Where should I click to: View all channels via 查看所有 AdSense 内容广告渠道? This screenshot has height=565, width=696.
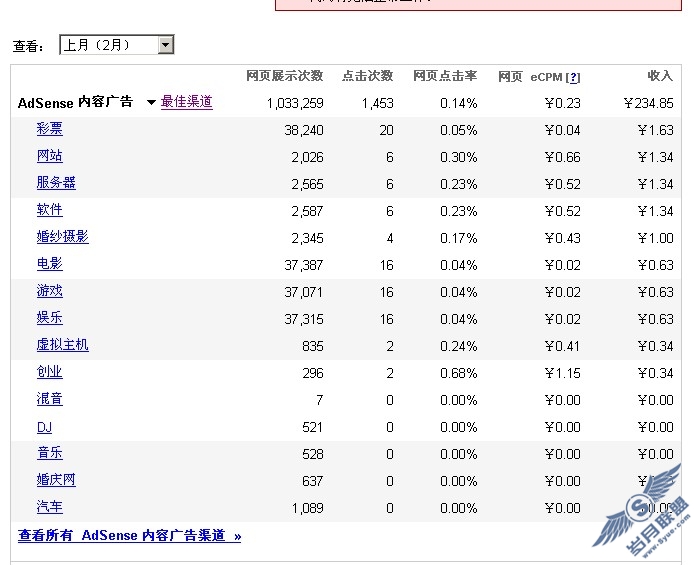click(130, 535)
